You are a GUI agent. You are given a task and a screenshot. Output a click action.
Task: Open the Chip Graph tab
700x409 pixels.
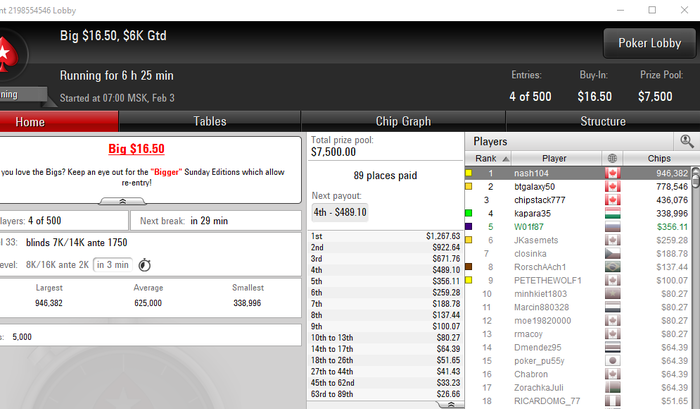(403, 121)
